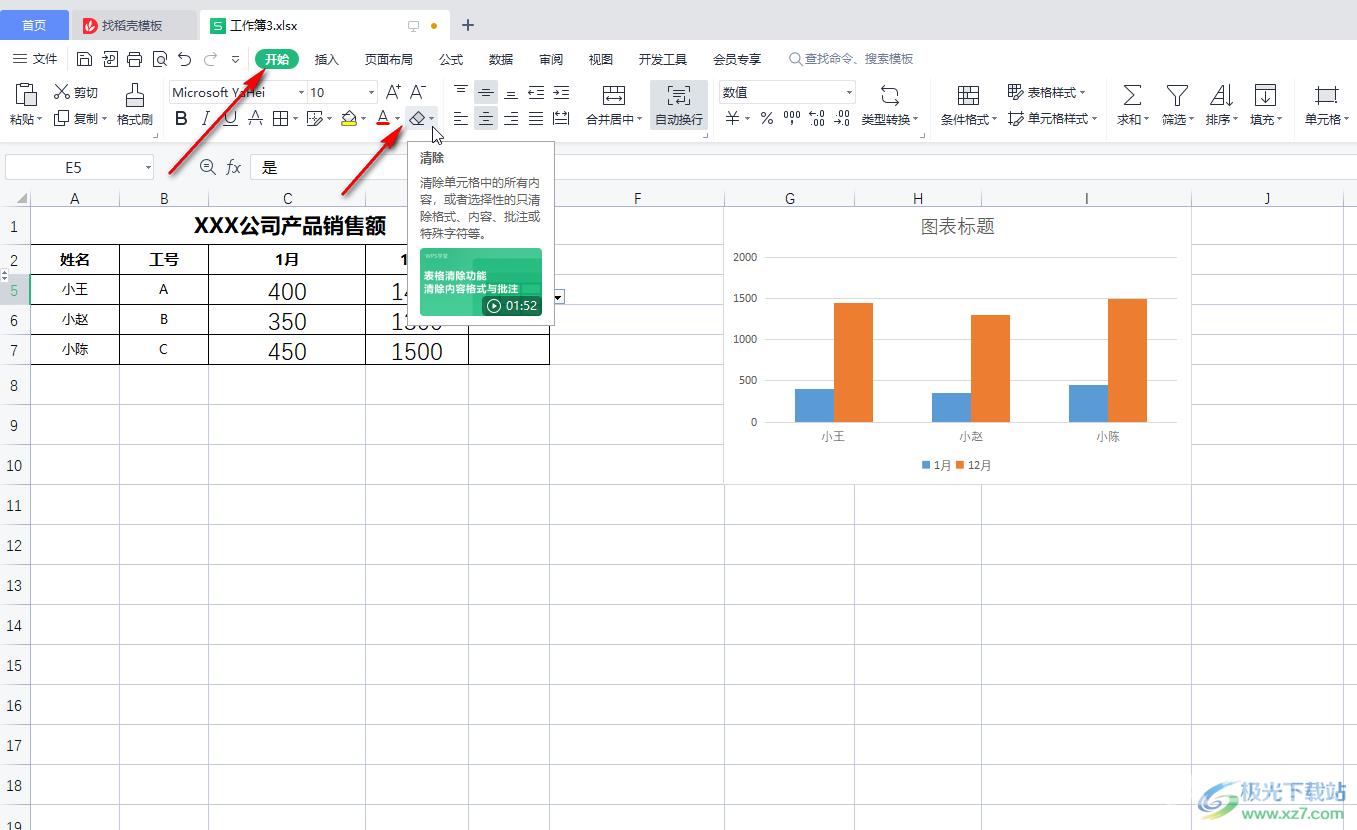Image resolution: width=1357 pixels, height=830 pixels.
Task: Toggle horizontal center alignment
Action: coord(486,119)
